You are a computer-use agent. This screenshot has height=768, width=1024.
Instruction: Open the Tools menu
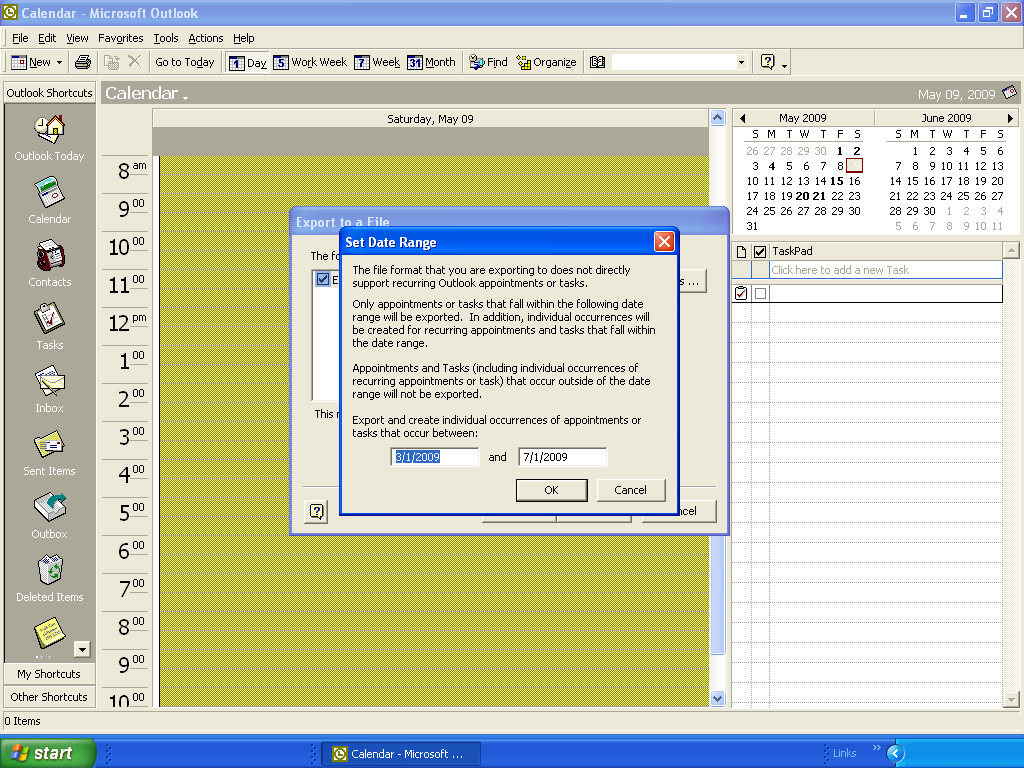point(166,38)
